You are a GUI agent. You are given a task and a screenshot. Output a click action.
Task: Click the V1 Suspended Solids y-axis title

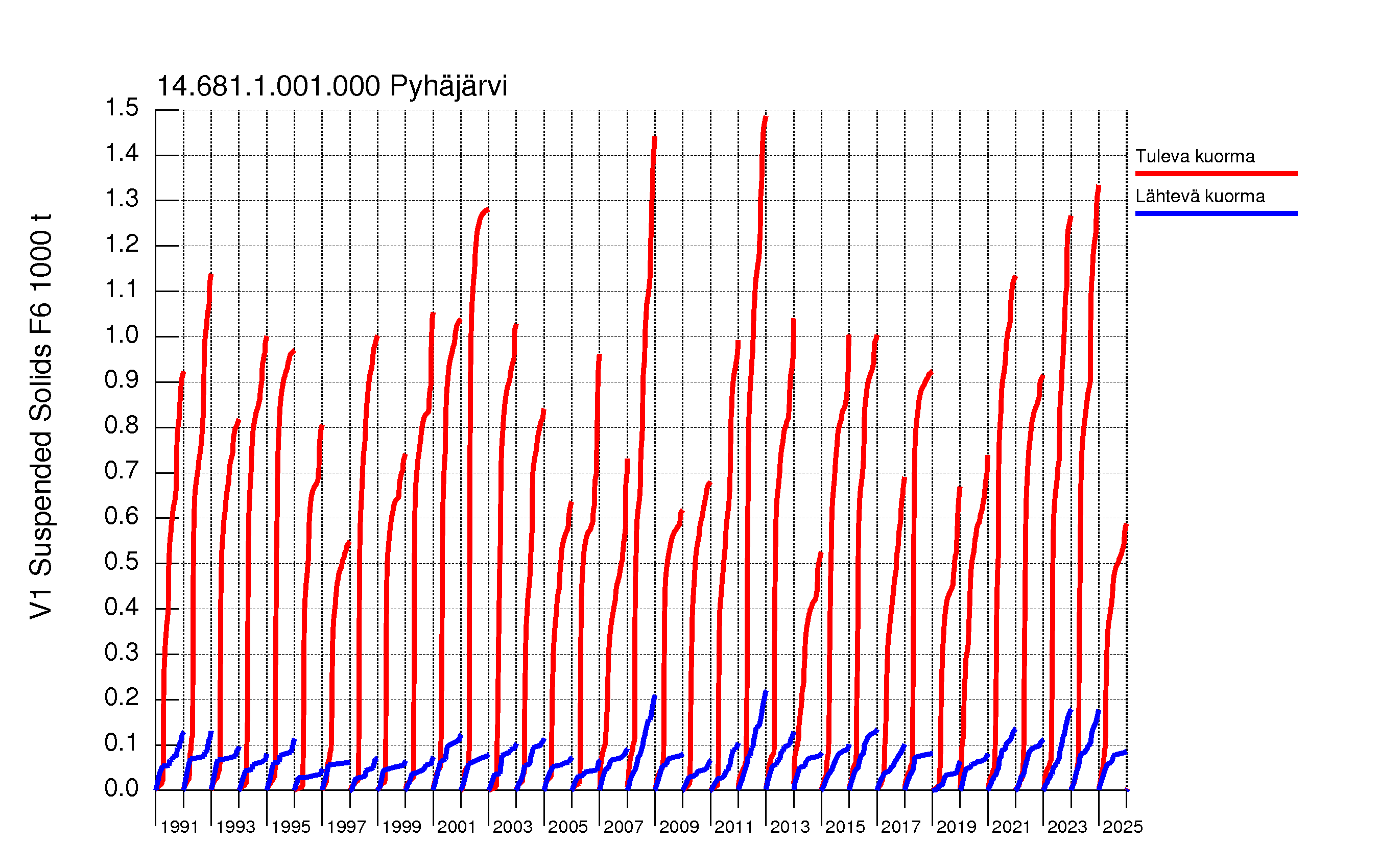click(x=41, y=417)
